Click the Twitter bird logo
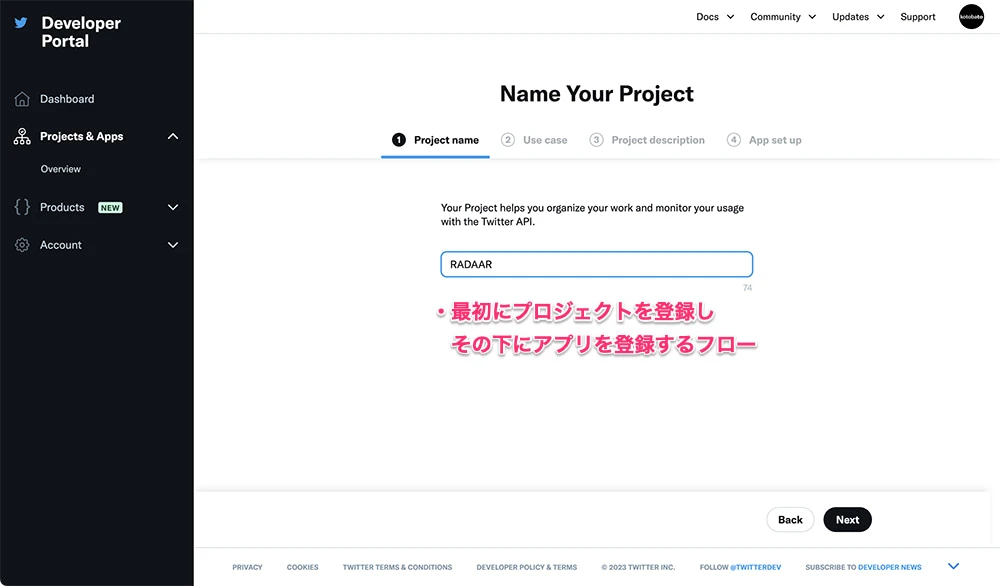The height and width of the screenshot is (586, 1000). tap(21, 23)
